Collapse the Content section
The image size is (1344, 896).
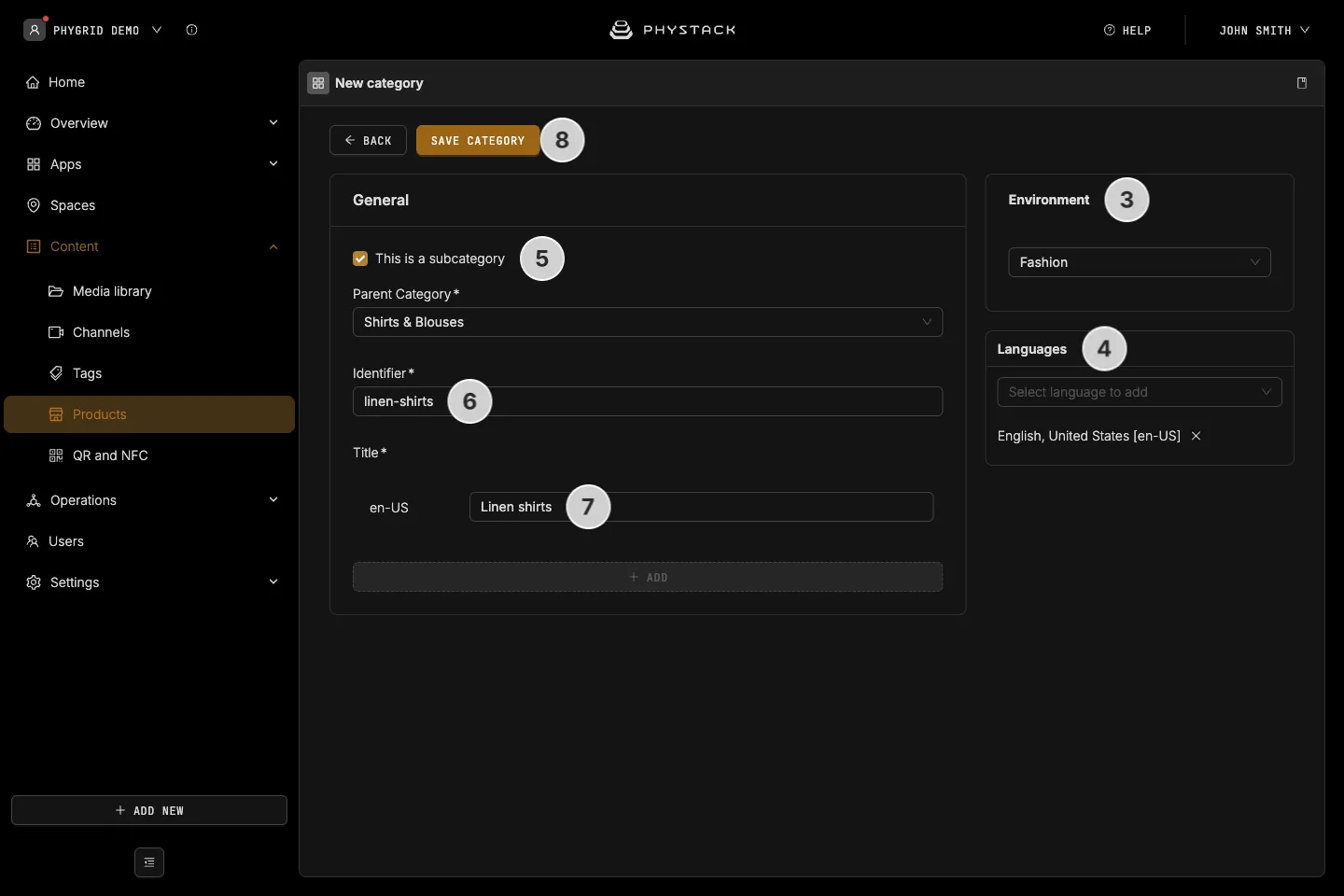[273, 246]
